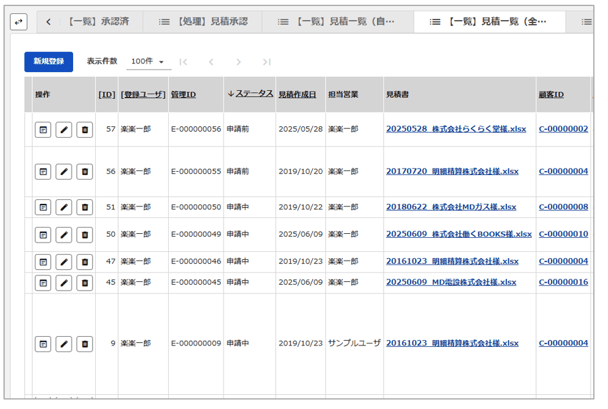Click the 2019/10/22 creation date cell
The image size is (608, 409).
(x=301, y=207)
